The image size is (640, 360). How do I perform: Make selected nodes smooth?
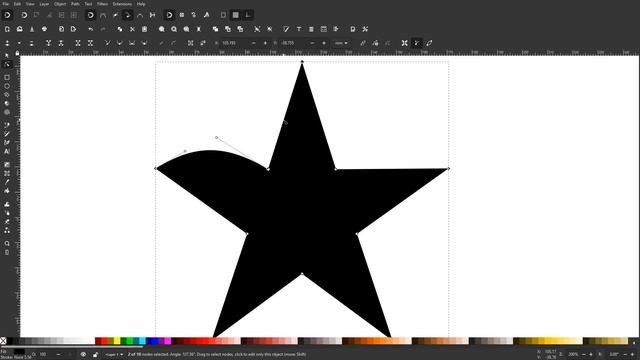pos(120,43)
